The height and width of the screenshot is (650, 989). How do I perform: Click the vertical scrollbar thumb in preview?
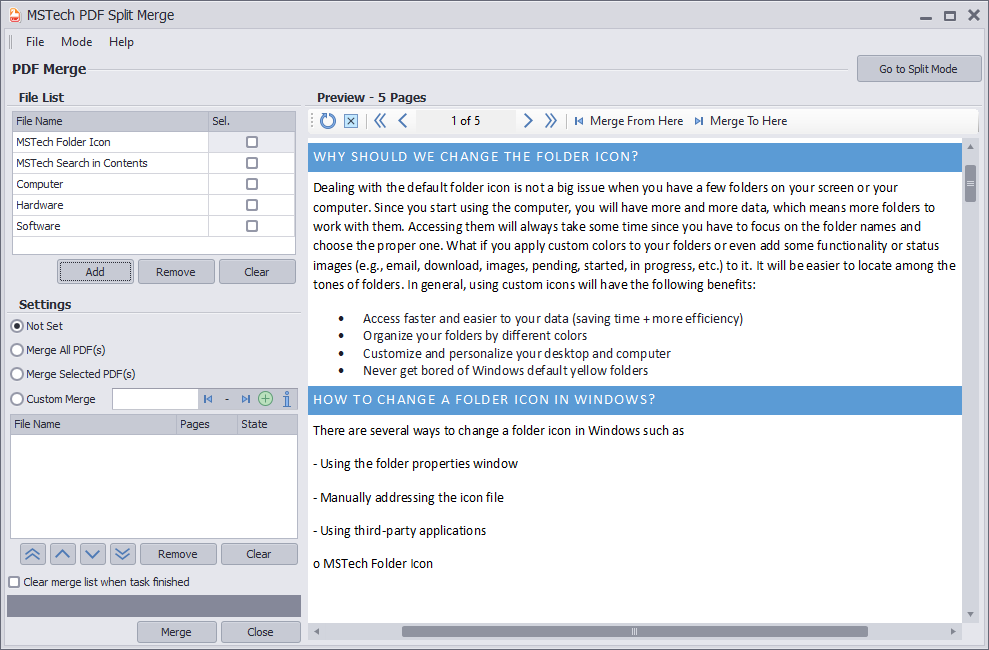970,183
